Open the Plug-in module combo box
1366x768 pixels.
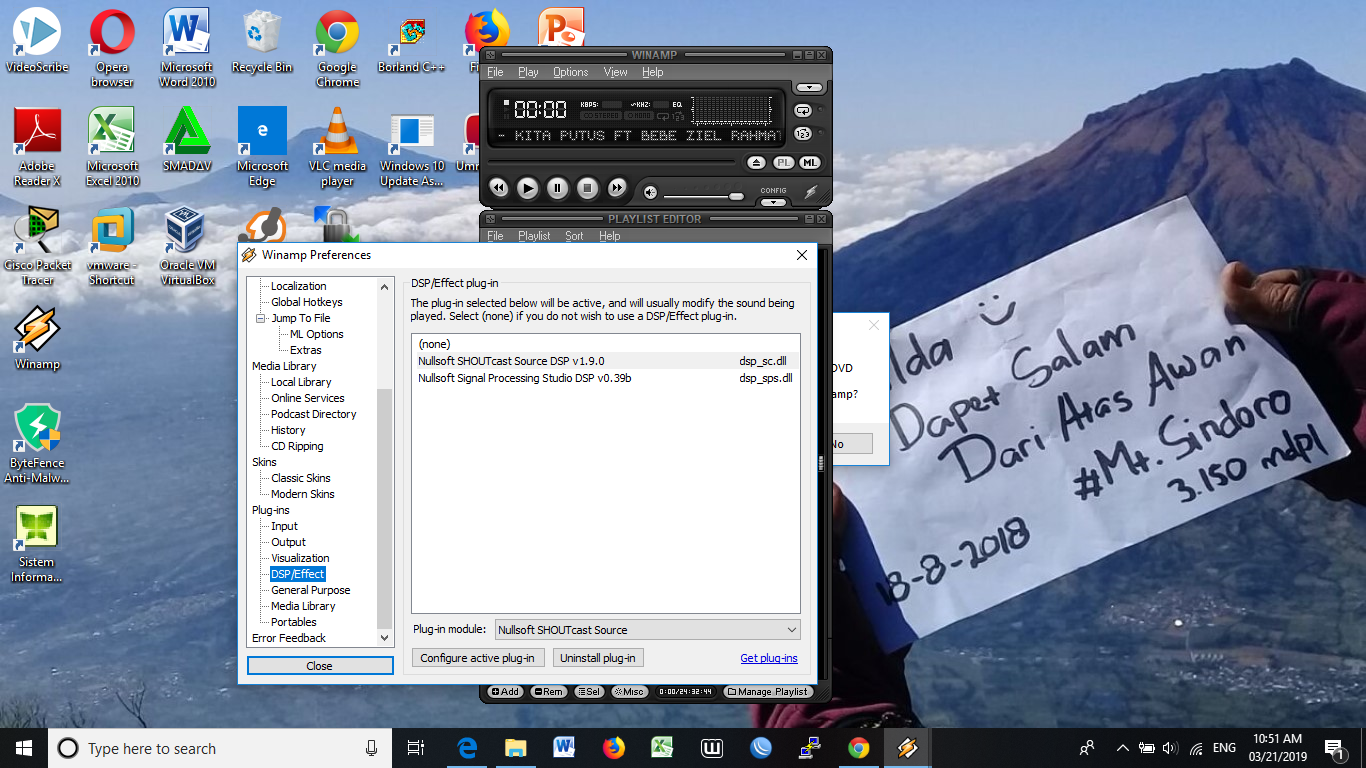pos(647,630)
